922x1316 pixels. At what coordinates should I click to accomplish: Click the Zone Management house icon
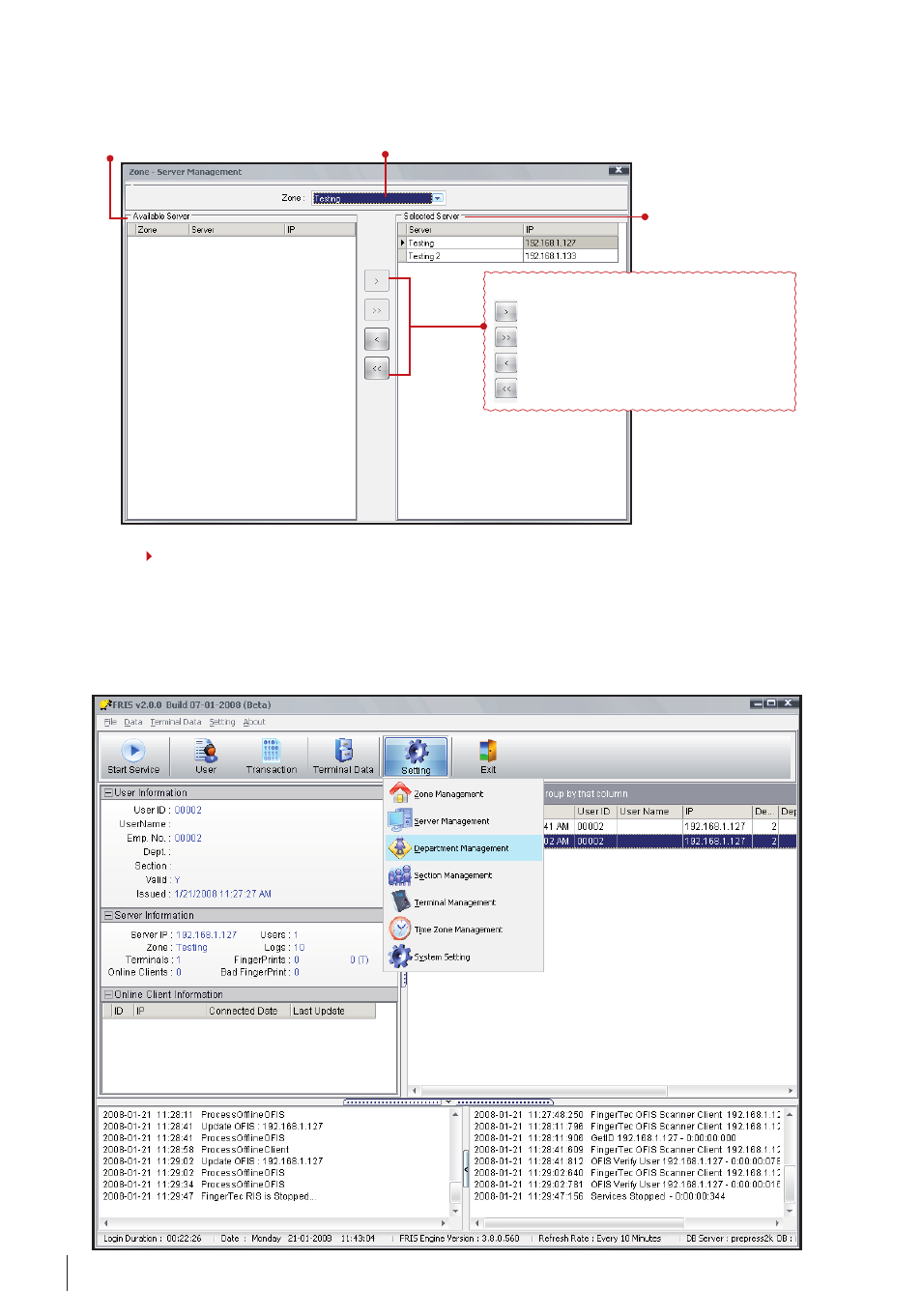click(x=400, y=792)
